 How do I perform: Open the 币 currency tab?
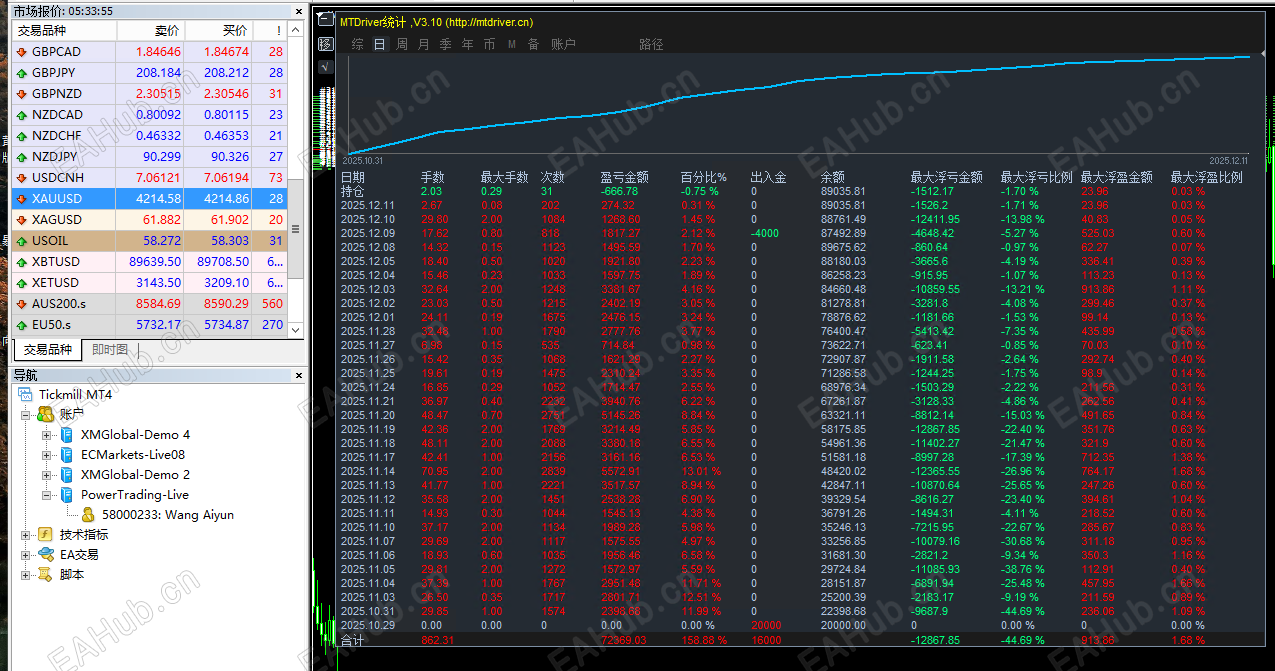click(x=490, y=44)
